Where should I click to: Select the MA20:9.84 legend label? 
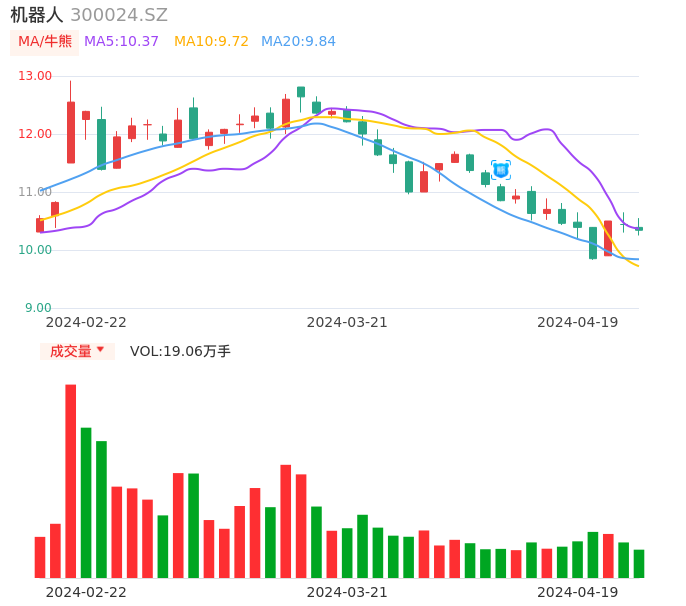(x=298, y=42)
